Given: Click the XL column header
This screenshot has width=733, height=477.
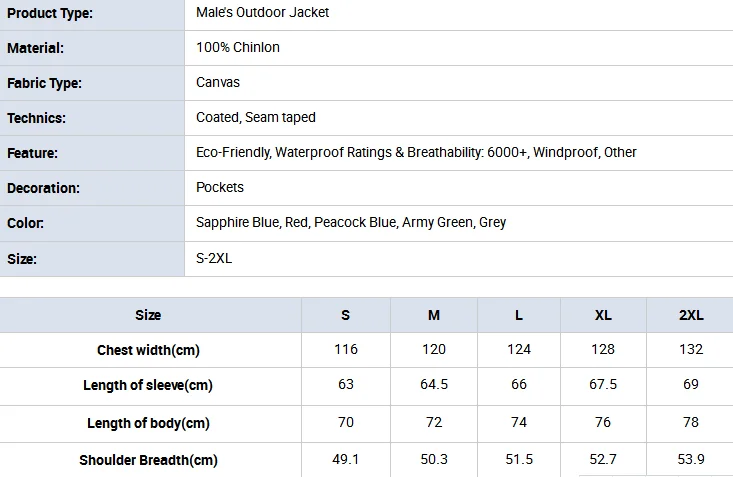Looking at the screenshot, I should click(x=603, y=315).
